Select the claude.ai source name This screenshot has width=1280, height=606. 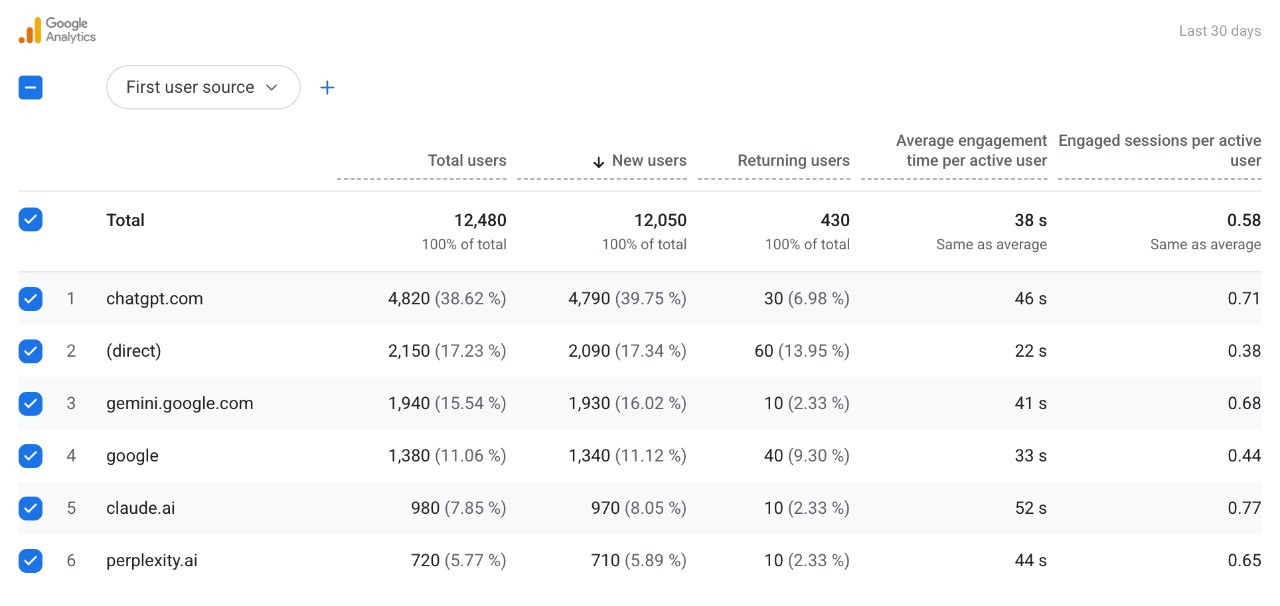(141, 508)
